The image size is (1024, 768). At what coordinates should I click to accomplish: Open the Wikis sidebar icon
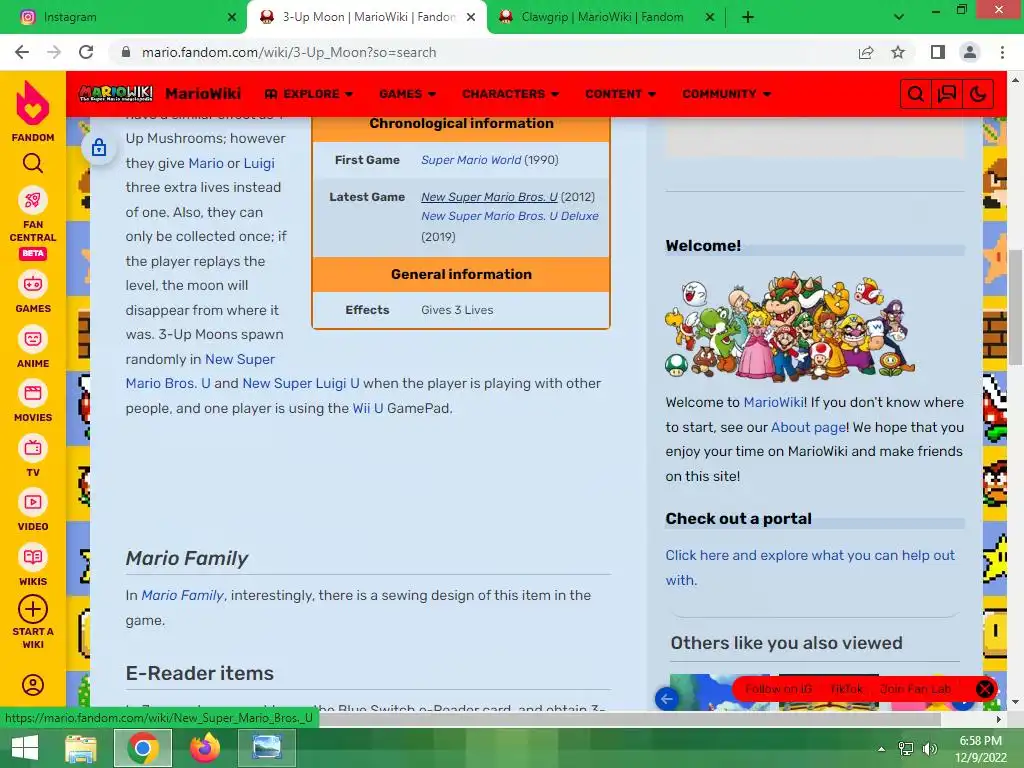33,557
